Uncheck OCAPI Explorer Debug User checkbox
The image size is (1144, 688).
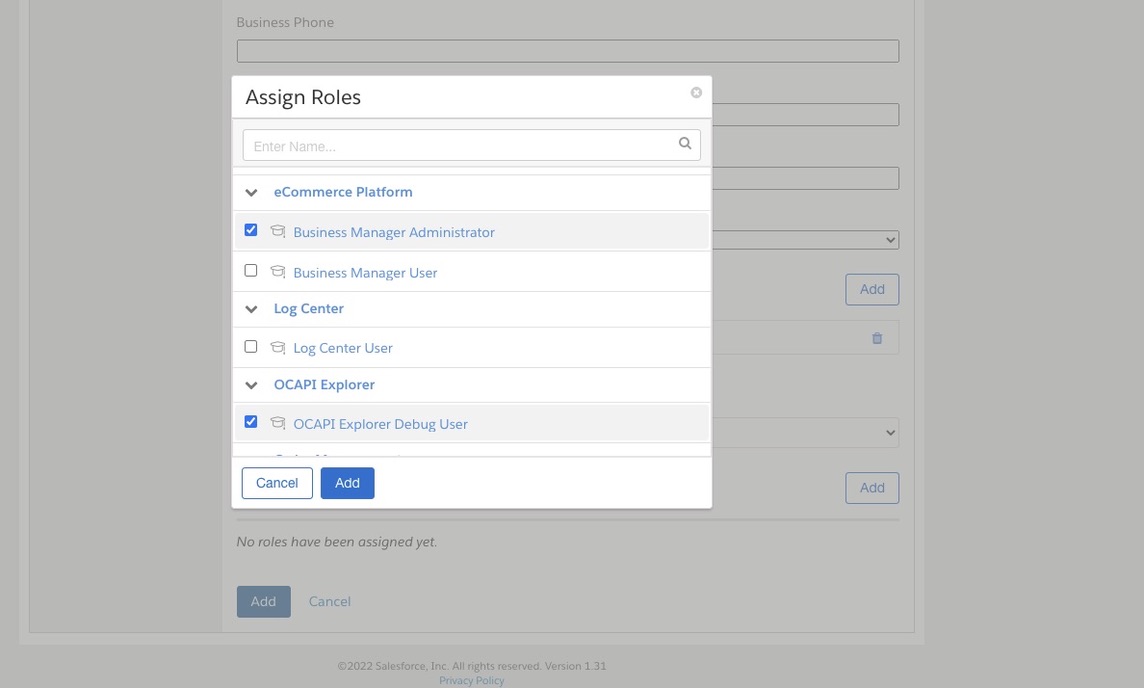(x=251, y=422)
